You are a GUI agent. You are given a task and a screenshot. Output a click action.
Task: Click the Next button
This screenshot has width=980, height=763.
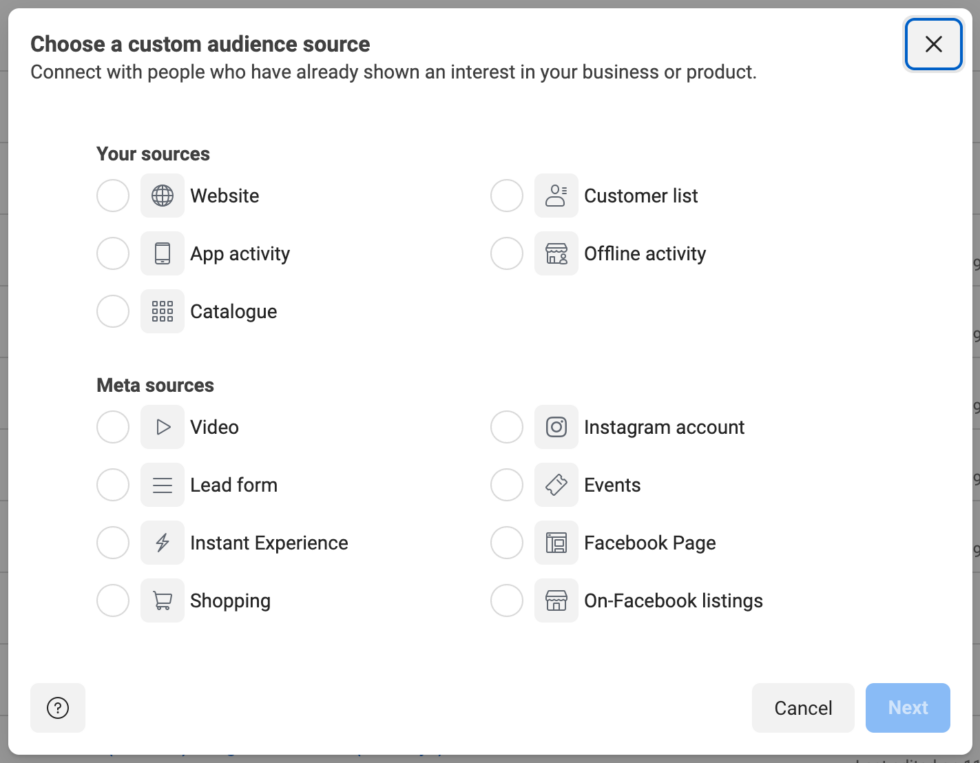tap(907, 708)
